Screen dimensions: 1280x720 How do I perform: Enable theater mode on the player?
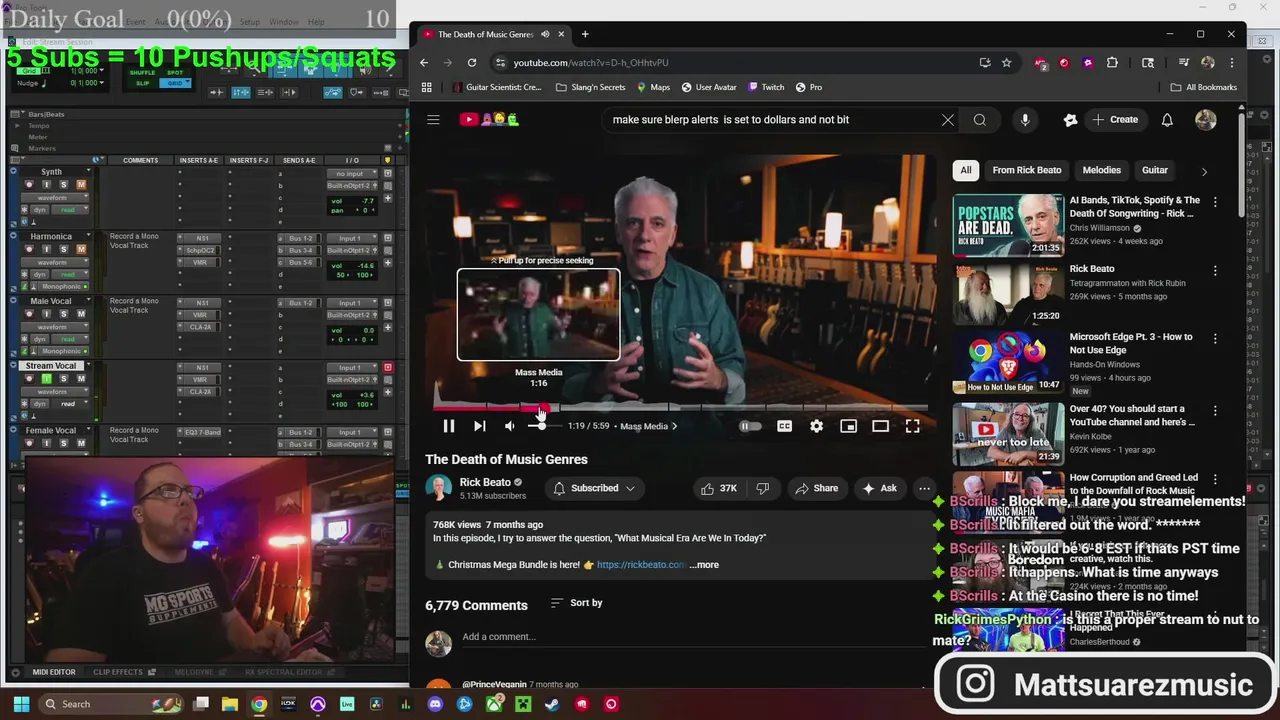880,426
